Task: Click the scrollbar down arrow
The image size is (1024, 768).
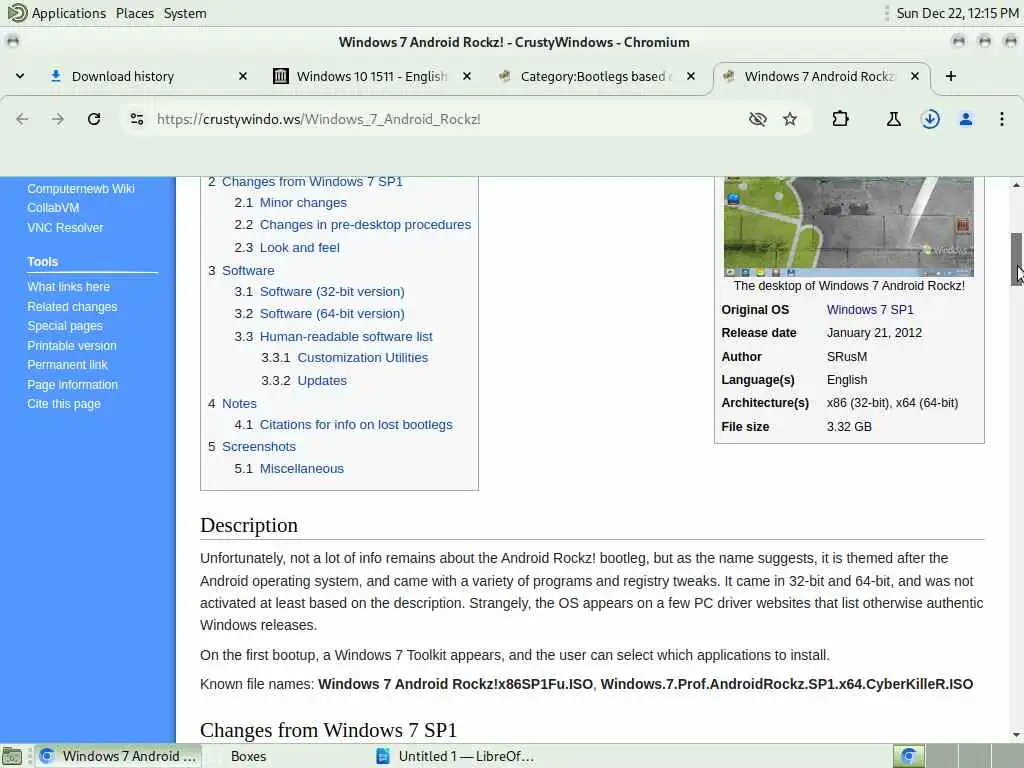Action: (1017, 735)
